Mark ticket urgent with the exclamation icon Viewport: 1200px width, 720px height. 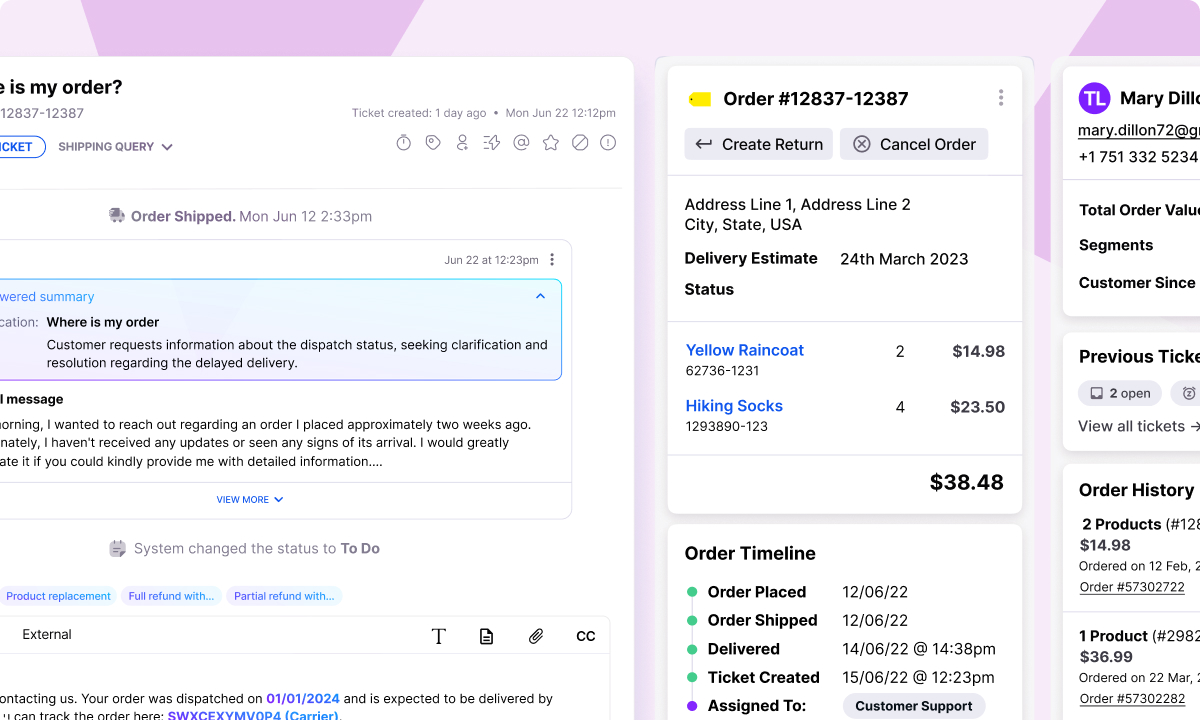(608, 143)
